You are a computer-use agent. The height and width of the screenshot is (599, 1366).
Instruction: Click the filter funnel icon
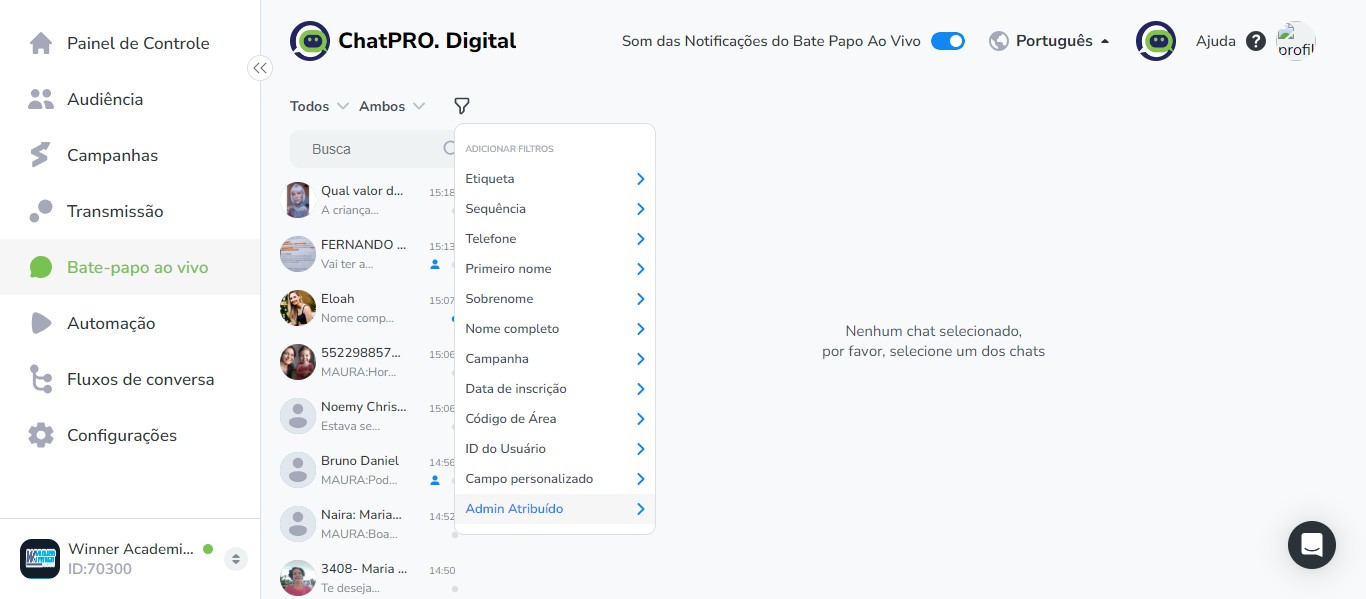click(x=461, y=106)
